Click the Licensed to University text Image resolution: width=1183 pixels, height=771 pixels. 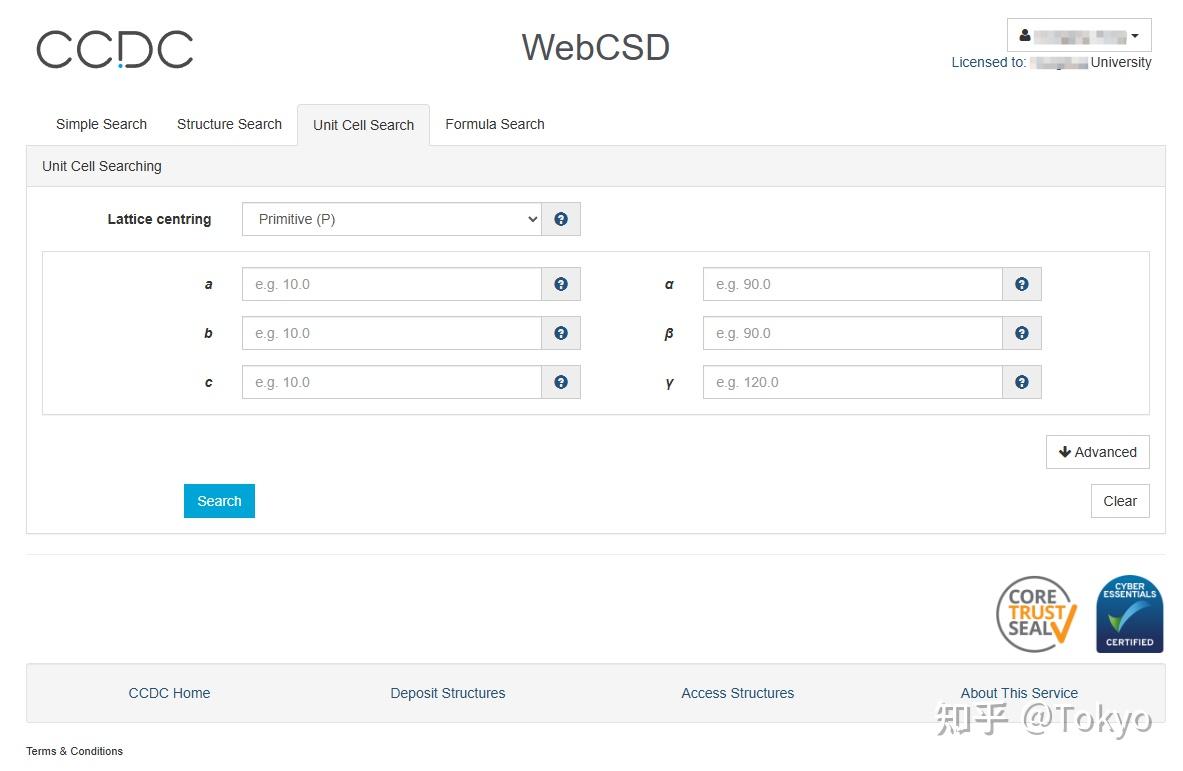1051,63
